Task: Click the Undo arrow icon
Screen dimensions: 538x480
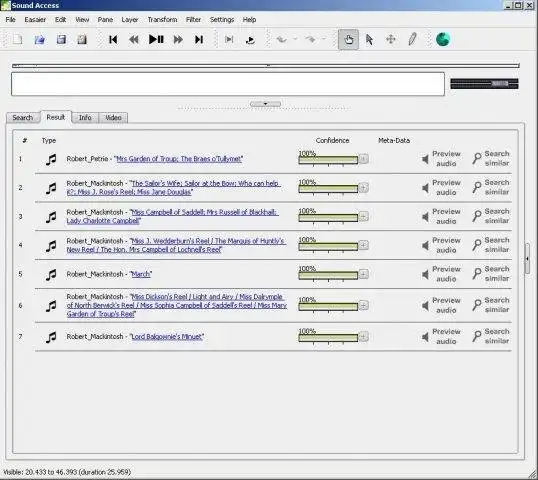Action: pyautogui.click(x=282, y=39)
